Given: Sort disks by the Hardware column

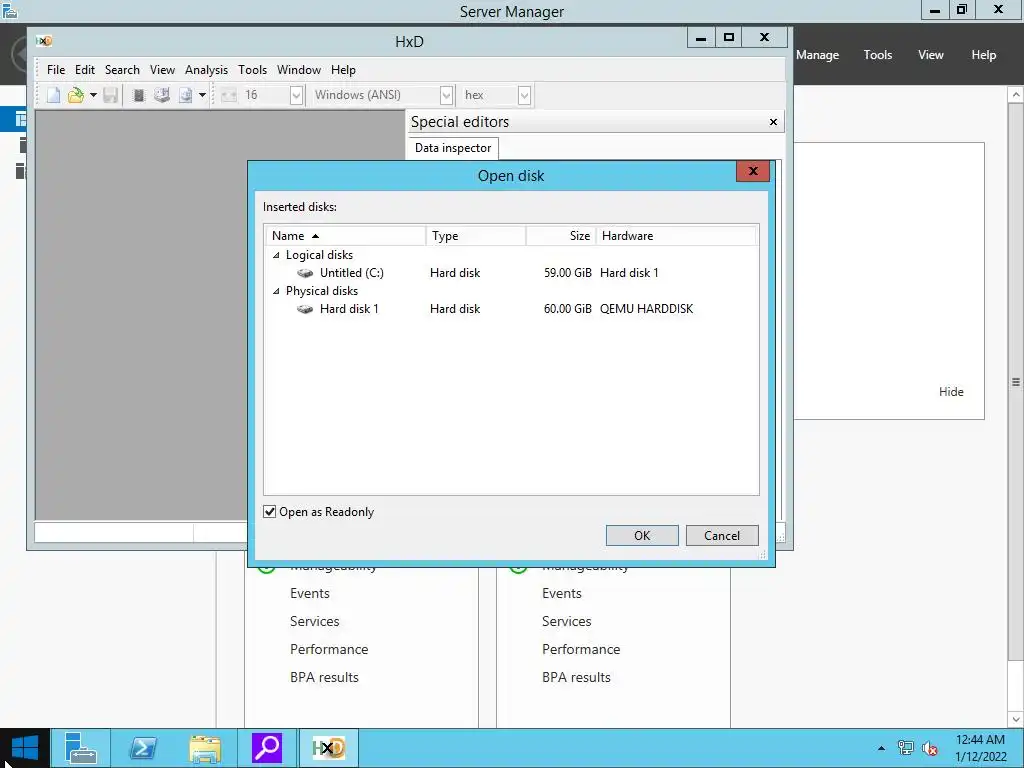Looking at the screenshot, I should [x=677, y=236].
